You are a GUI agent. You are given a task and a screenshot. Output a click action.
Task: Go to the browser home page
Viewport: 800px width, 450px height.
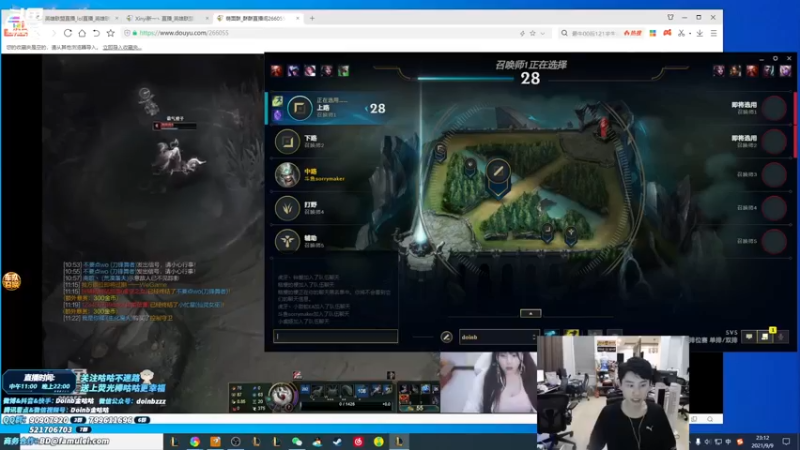(x=82, y=33)
